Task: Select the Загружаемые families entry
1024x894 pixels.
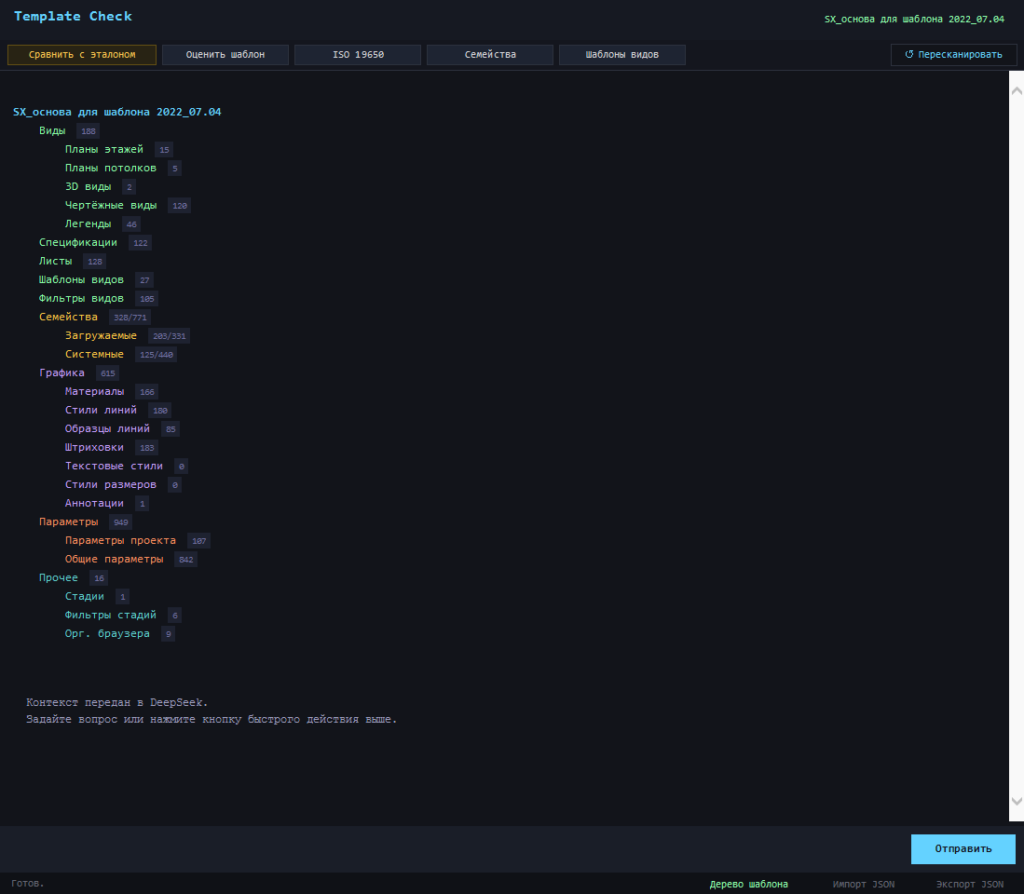Action: coord(101,336)
